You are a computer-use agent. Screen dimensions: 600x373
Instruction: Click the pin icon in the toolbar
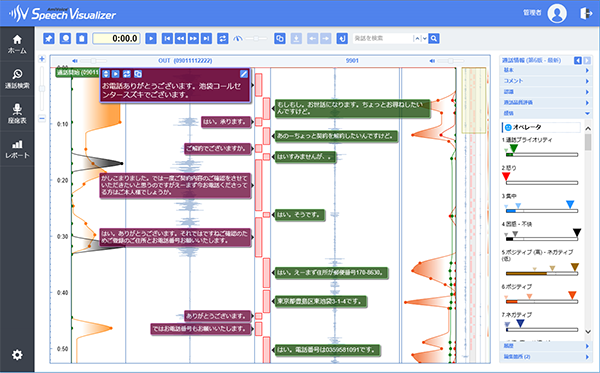pyautogui.click(x=49, y=38)
